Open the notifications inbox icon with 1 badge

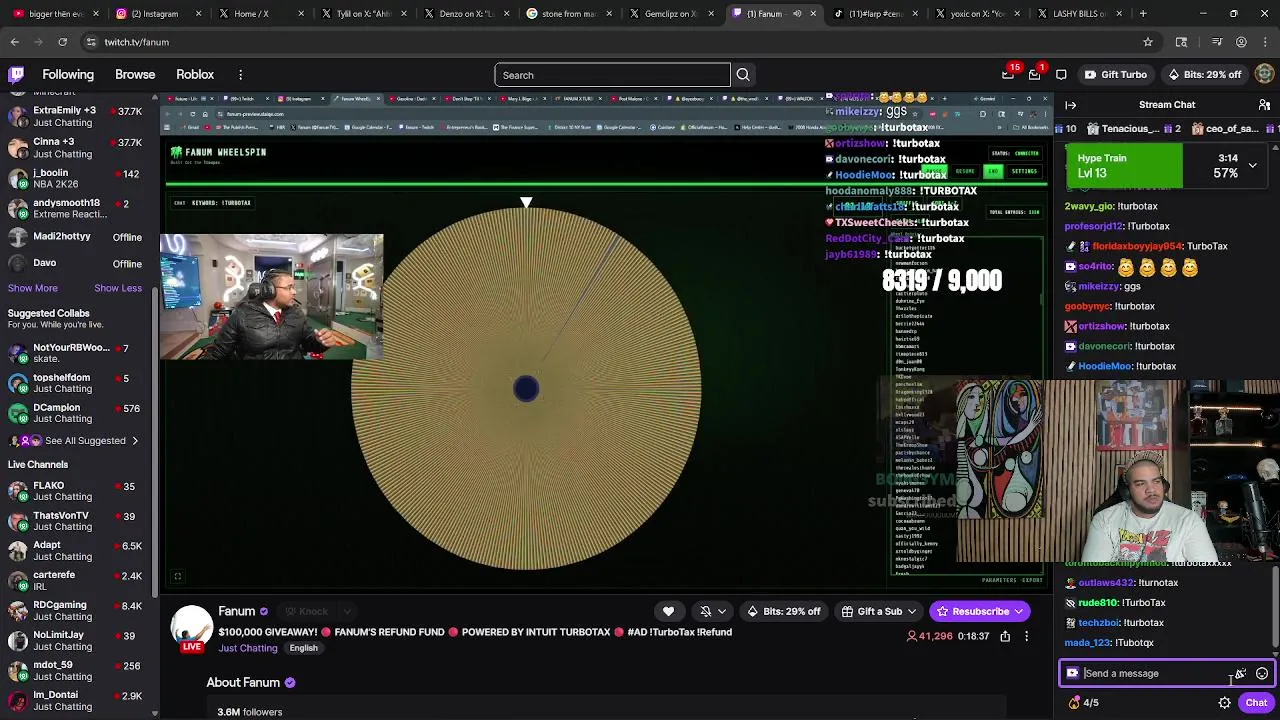[1035, 75]
